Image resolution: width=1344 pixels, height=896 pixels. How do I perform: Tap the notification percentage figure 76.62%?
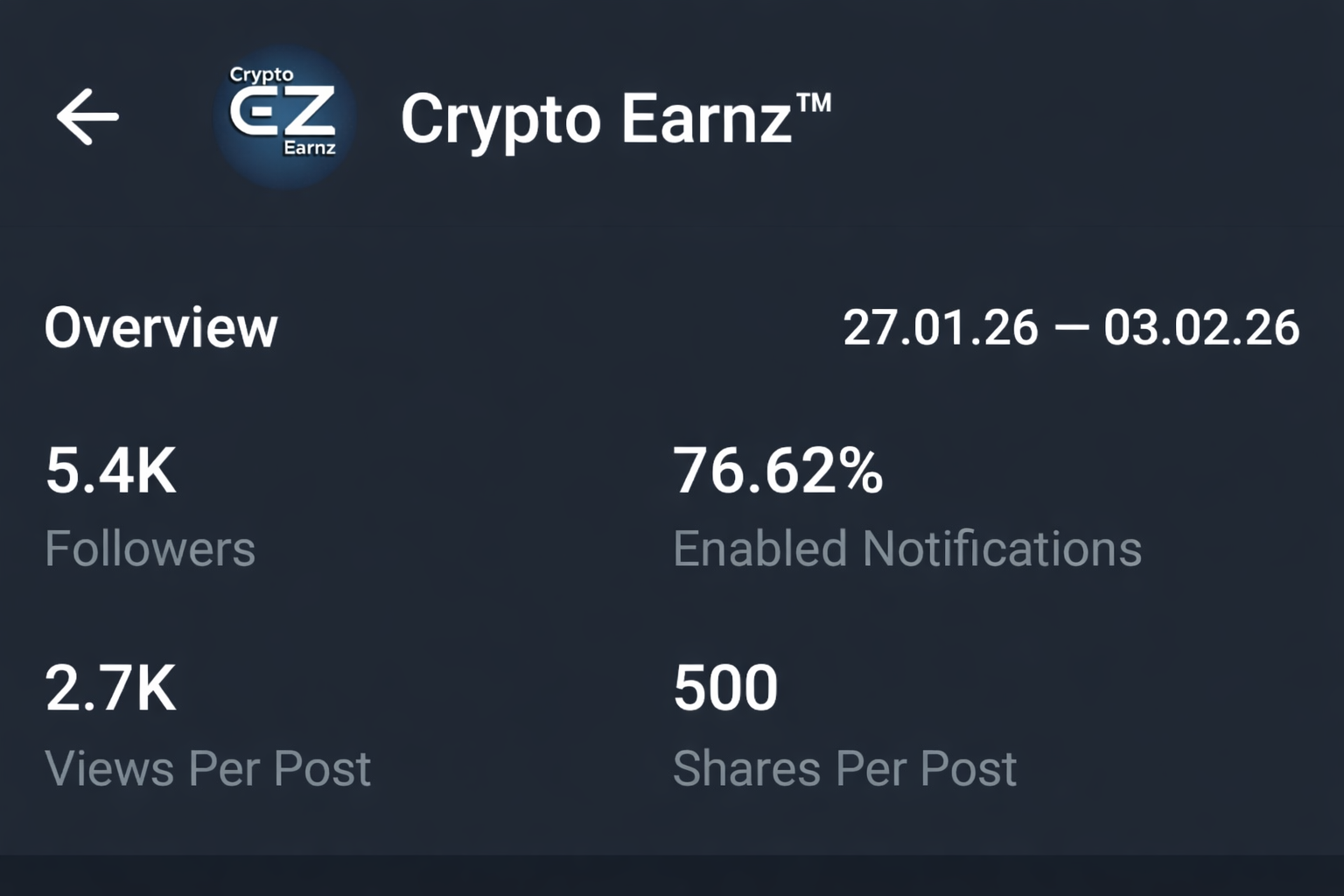click(777, 472)
